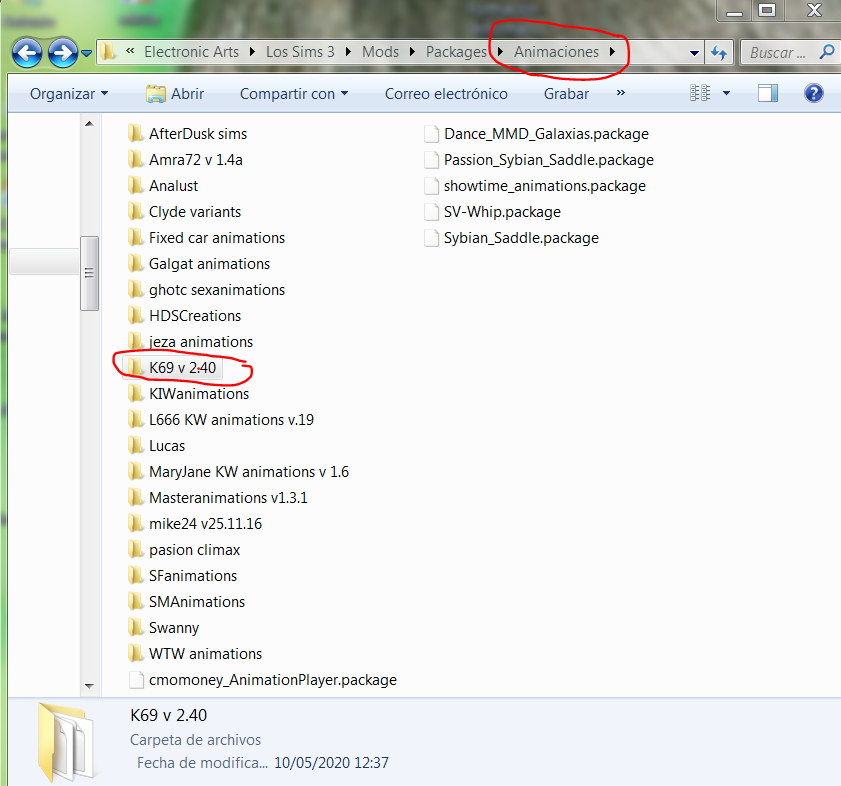Select the SFanimations folder

pos(182,576)
